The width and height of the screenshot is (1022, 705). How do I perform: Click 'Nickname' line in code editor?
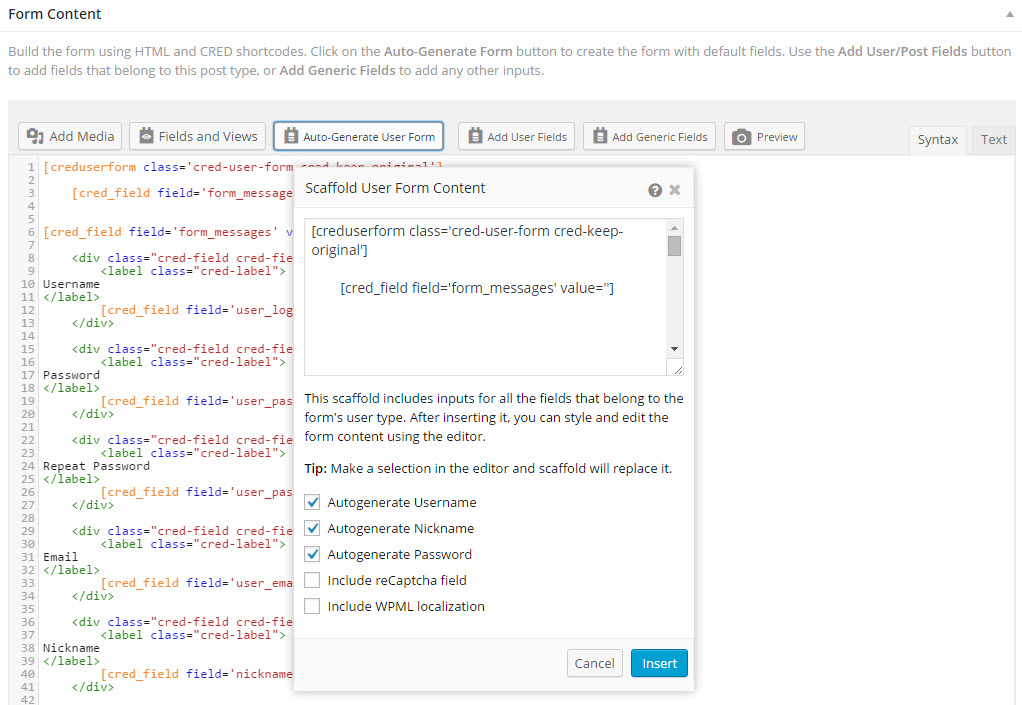(71, 648)
